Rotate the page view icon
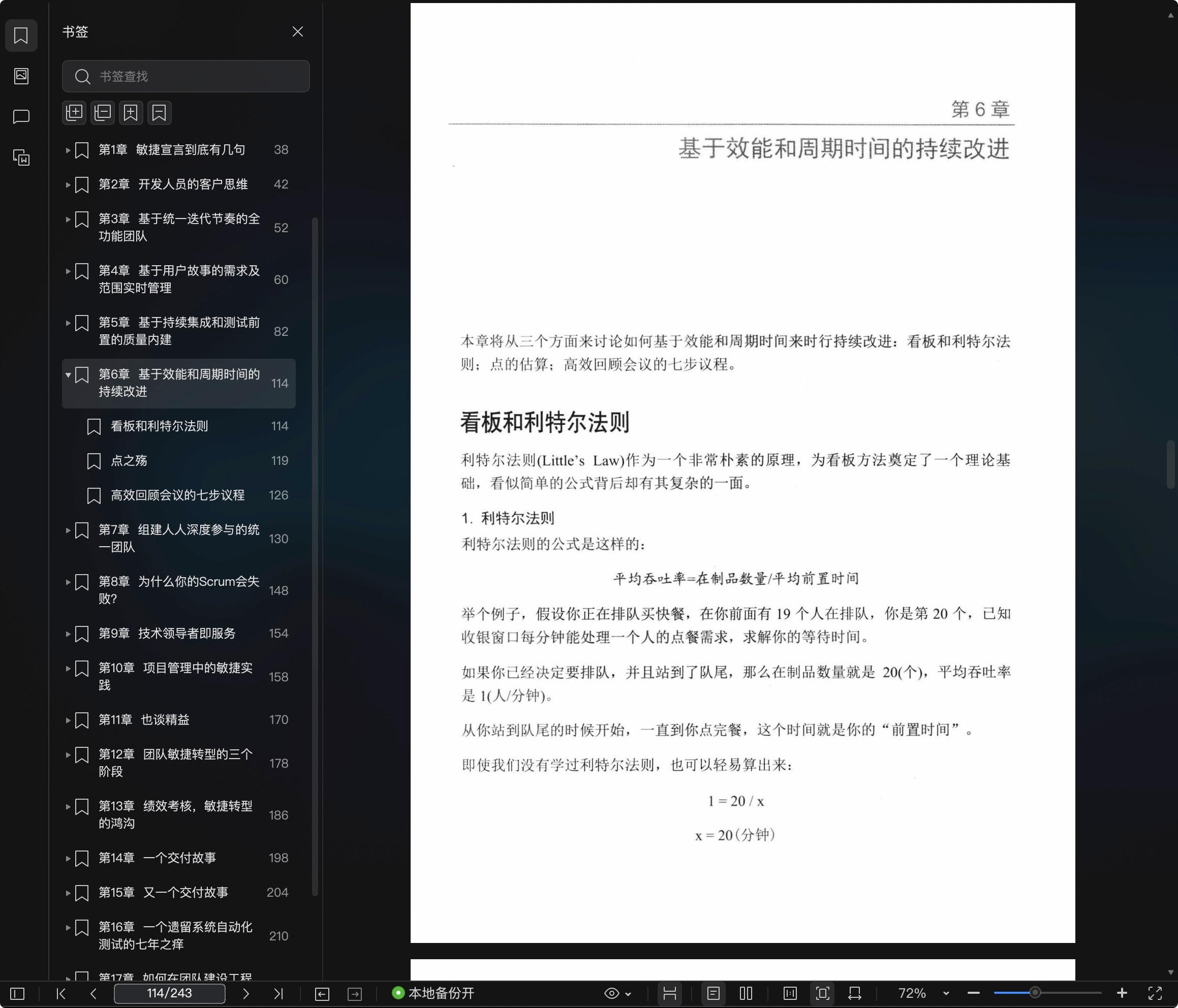Viewport: 1178px width, 1008px height. point(854,993)
